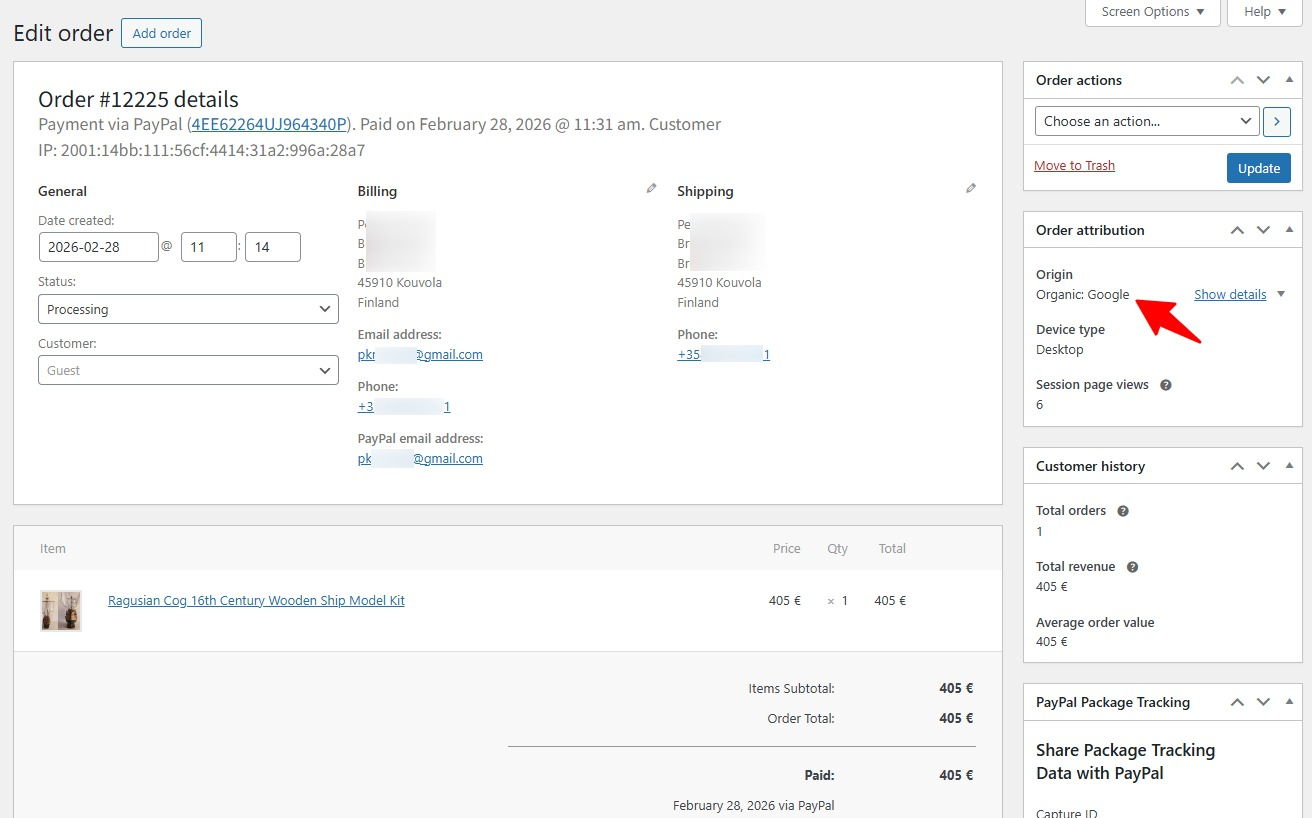Open the Status dropdown showing Processing

click(x=188, y=309)
